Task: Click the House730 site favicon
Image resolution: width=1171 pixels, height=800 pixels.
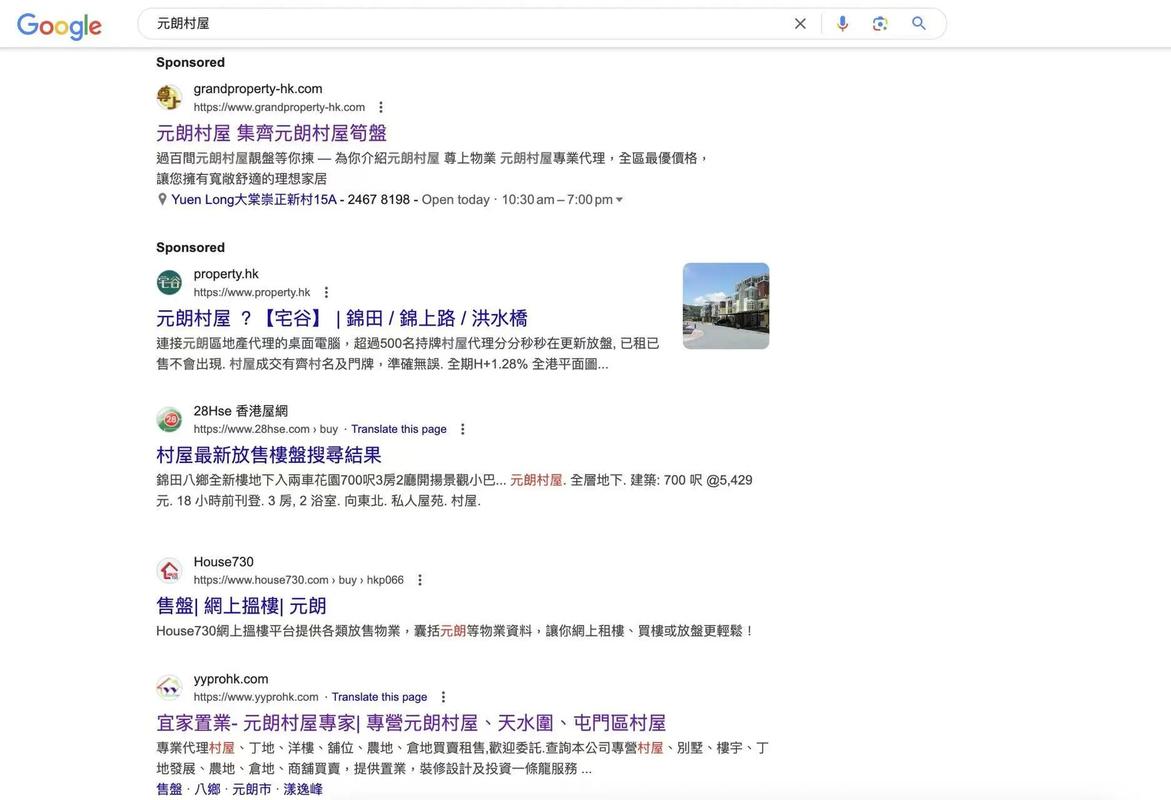Action: click(x=170, y=570)
